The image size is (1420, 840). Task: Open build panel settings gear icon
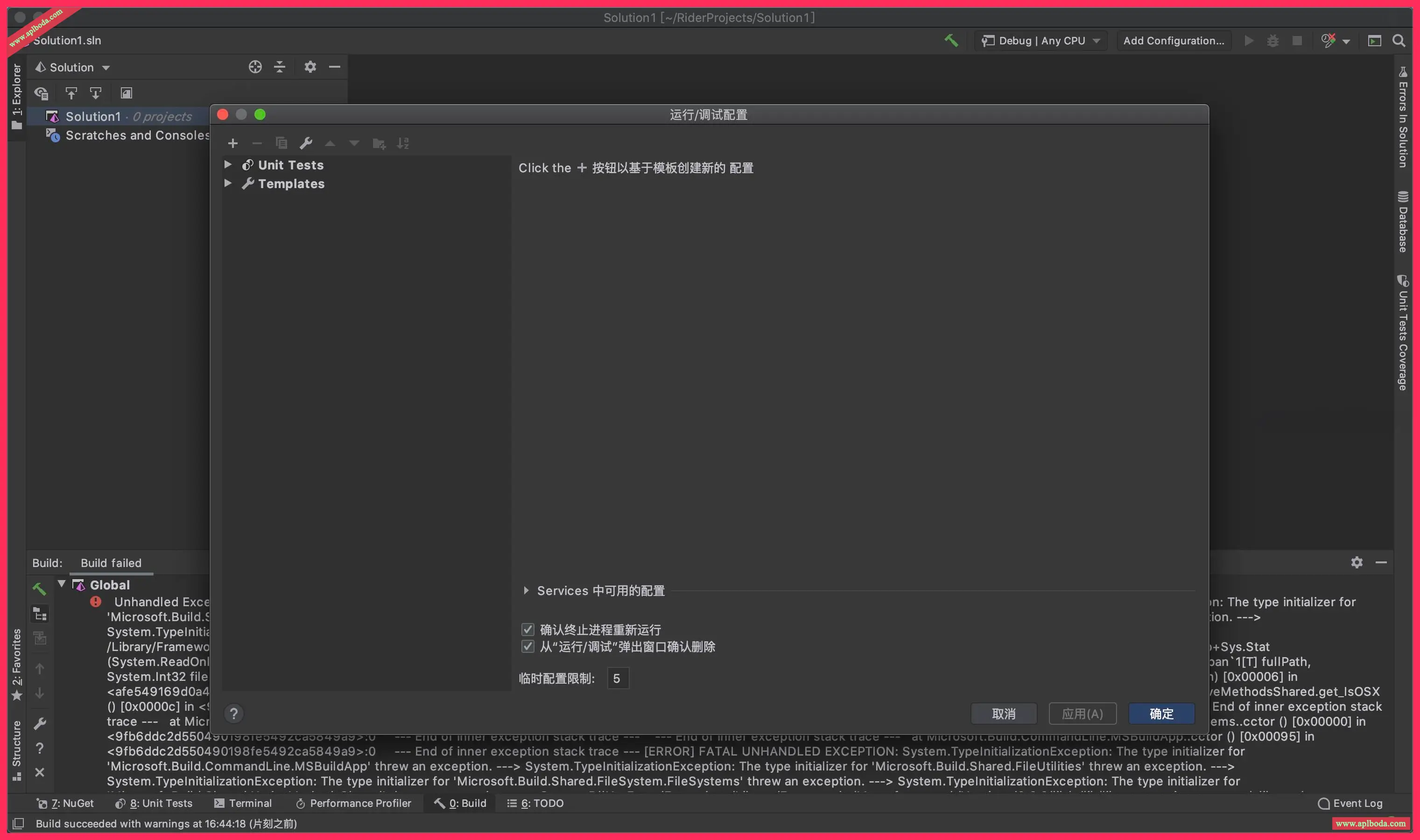tap(1357, 562)
